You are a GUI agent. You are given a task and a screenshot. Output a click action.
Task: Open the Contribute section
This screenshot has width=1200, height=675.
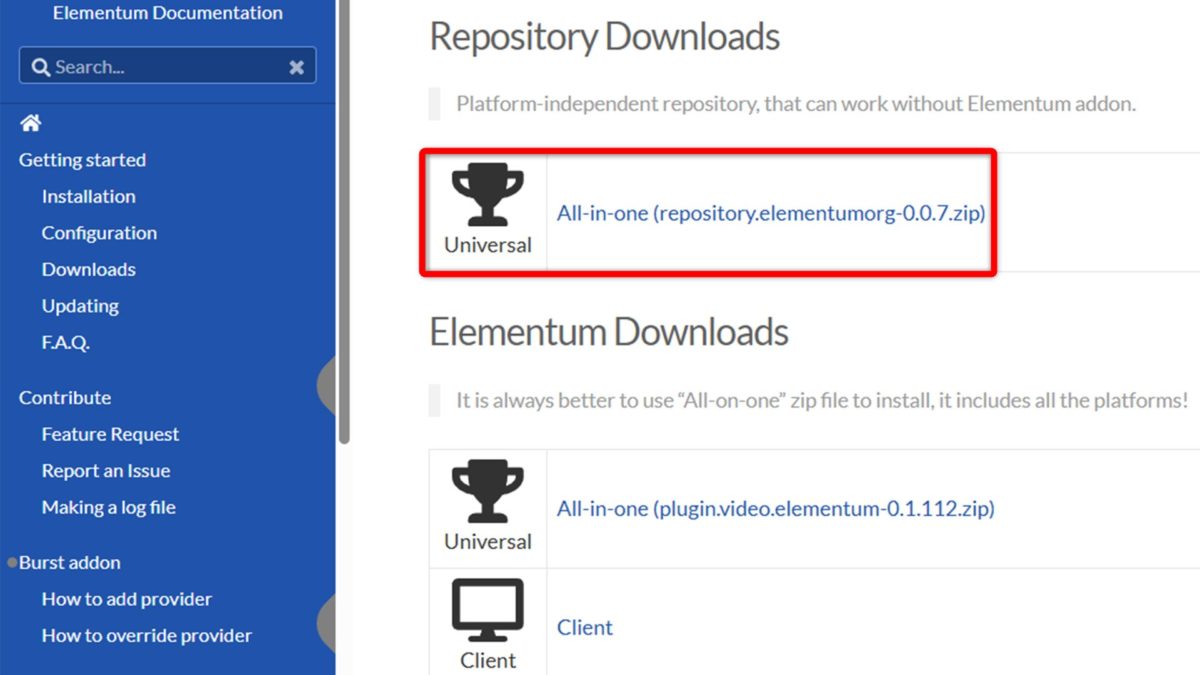coord(65,397)
